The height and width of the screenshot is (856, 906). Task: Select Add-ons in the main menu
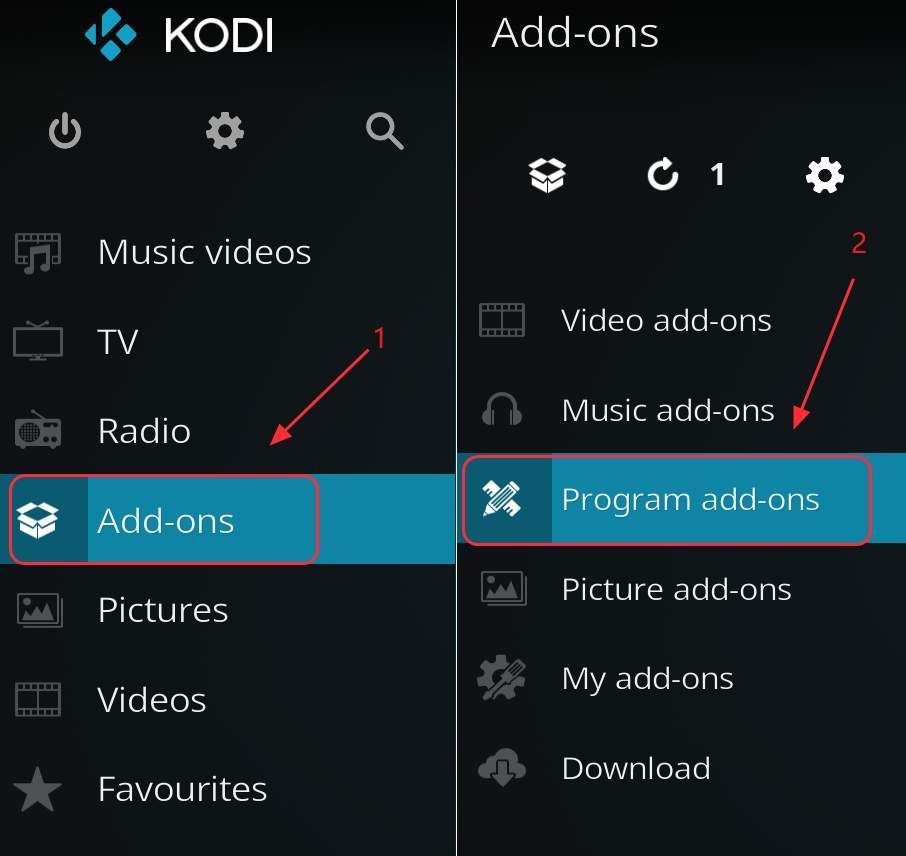tap(228, 519)
